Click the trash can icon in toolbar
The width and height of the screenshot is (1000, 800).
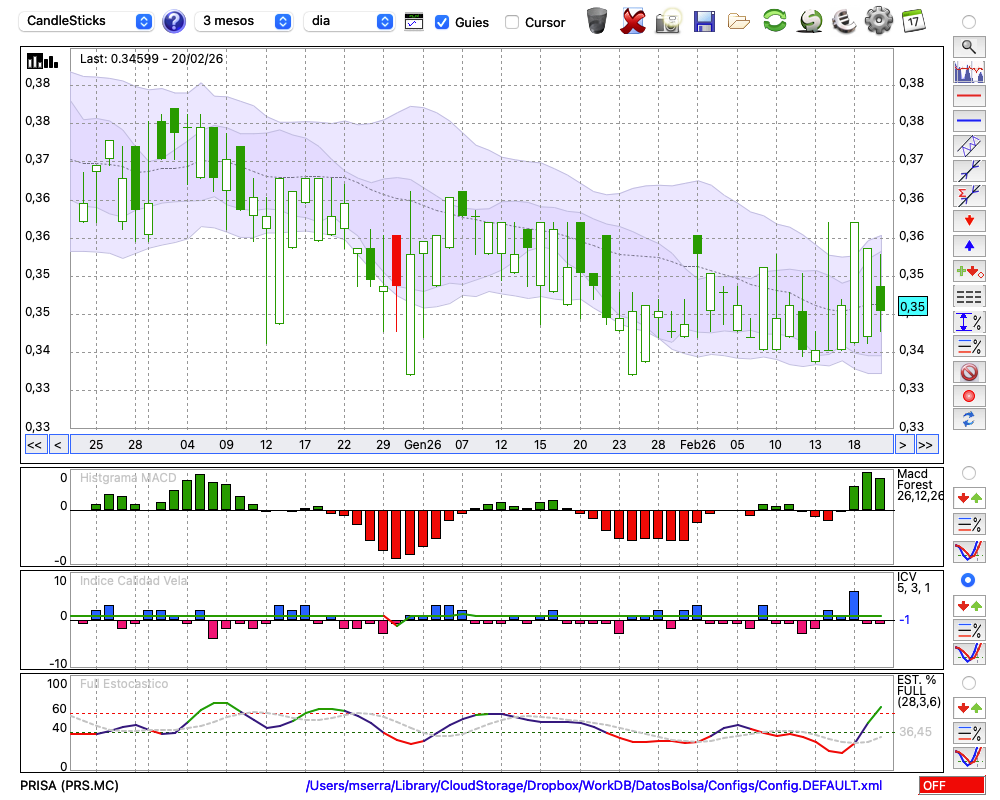(597, 21)
